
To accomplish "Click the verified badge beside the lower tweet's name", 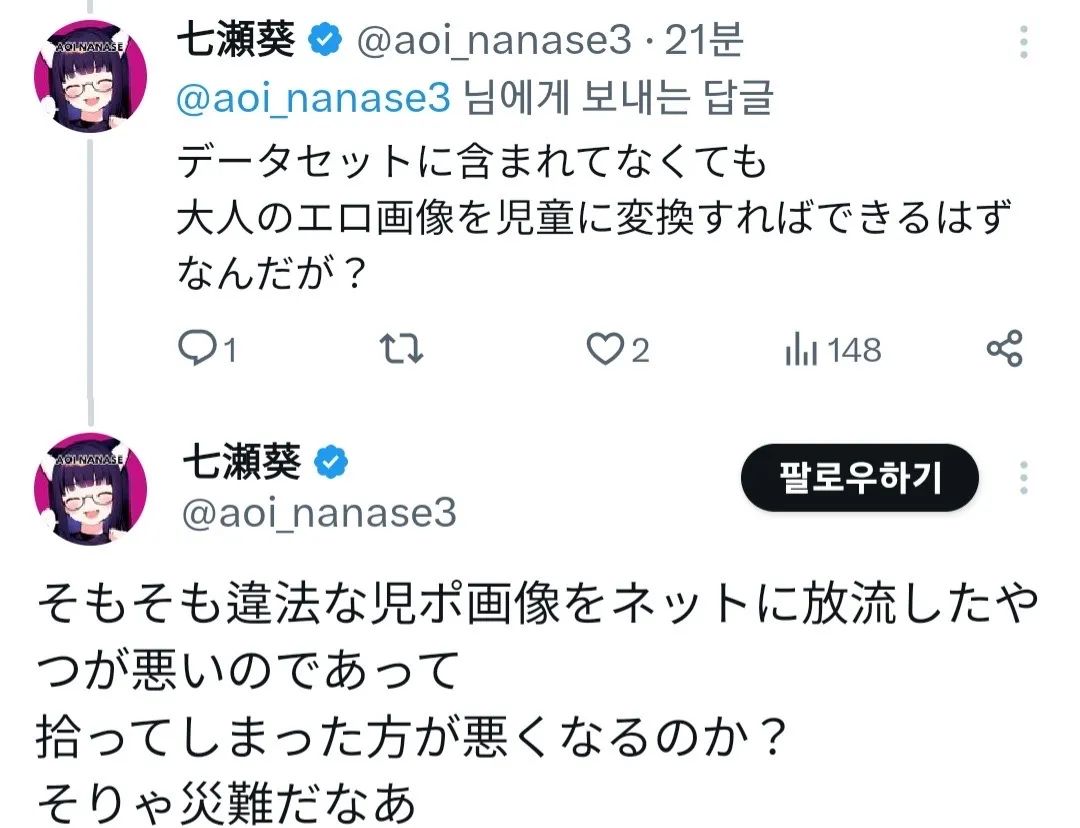I will pyautogui.click(x=331, y=461).
